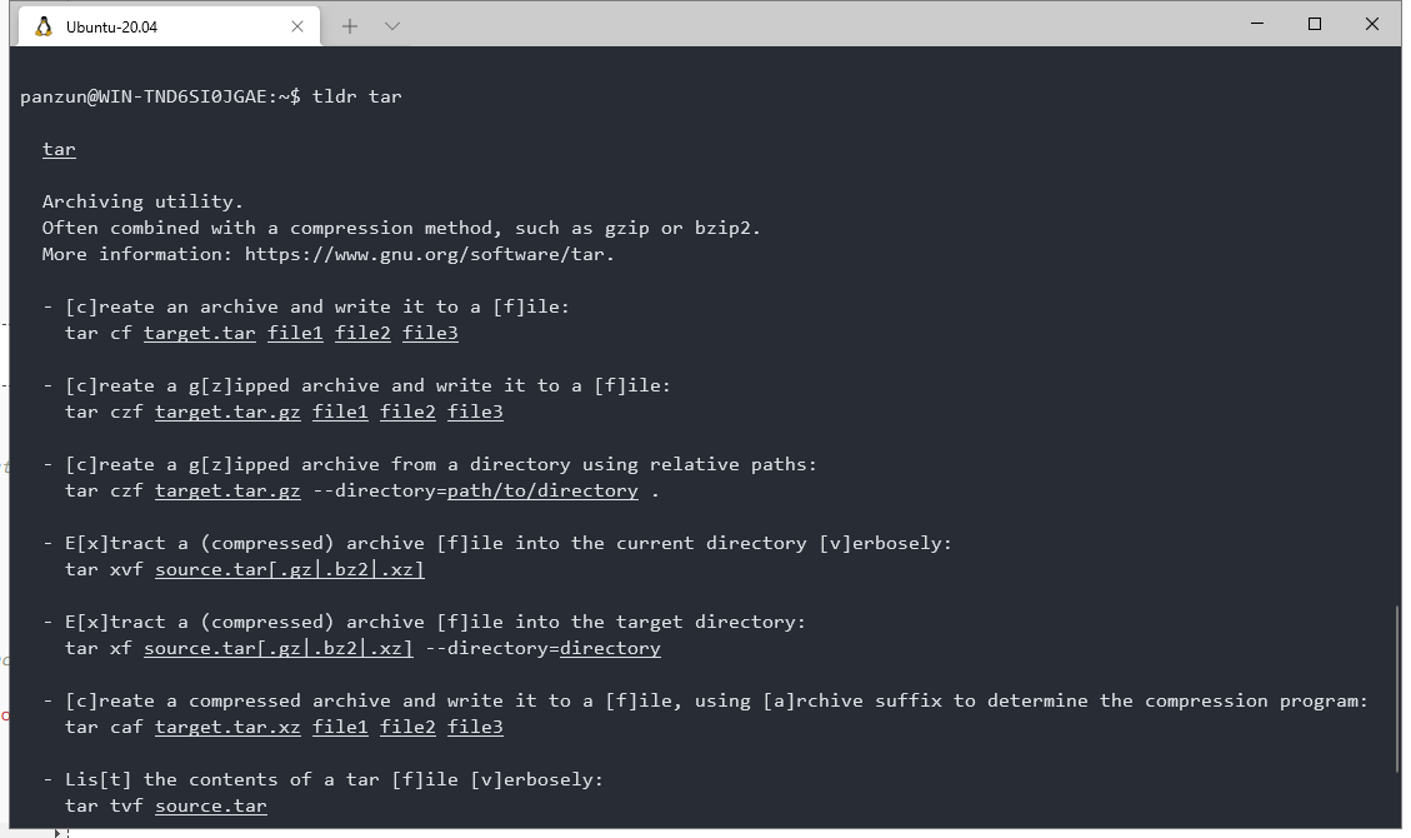Click the Tux penguin icon in the tab
Screen dimensions: 1411x838
click(43, 26)
